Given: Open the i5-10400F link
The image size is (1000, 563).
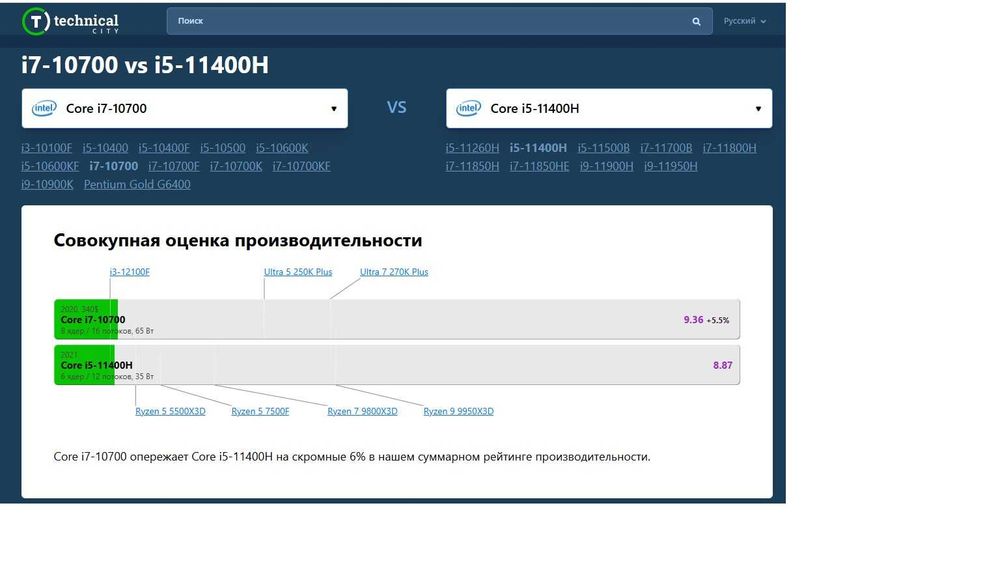Looking at the screenshot, I should tap(164, 148).
